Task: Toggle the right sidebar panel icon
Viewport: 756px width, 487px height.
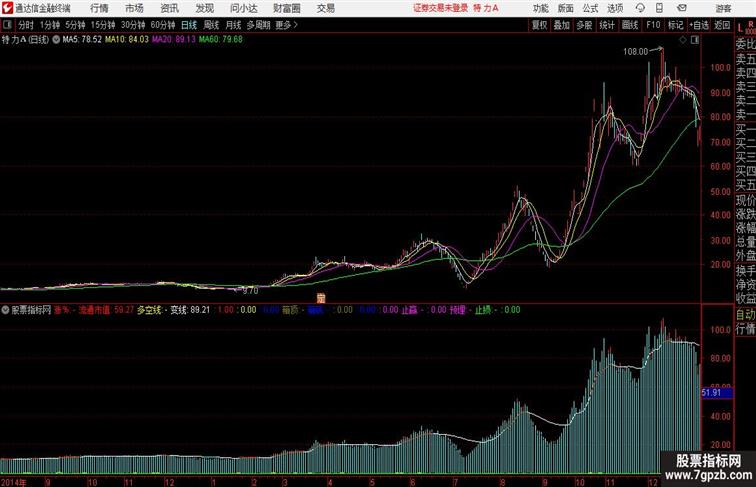Action: pos(695,40)
